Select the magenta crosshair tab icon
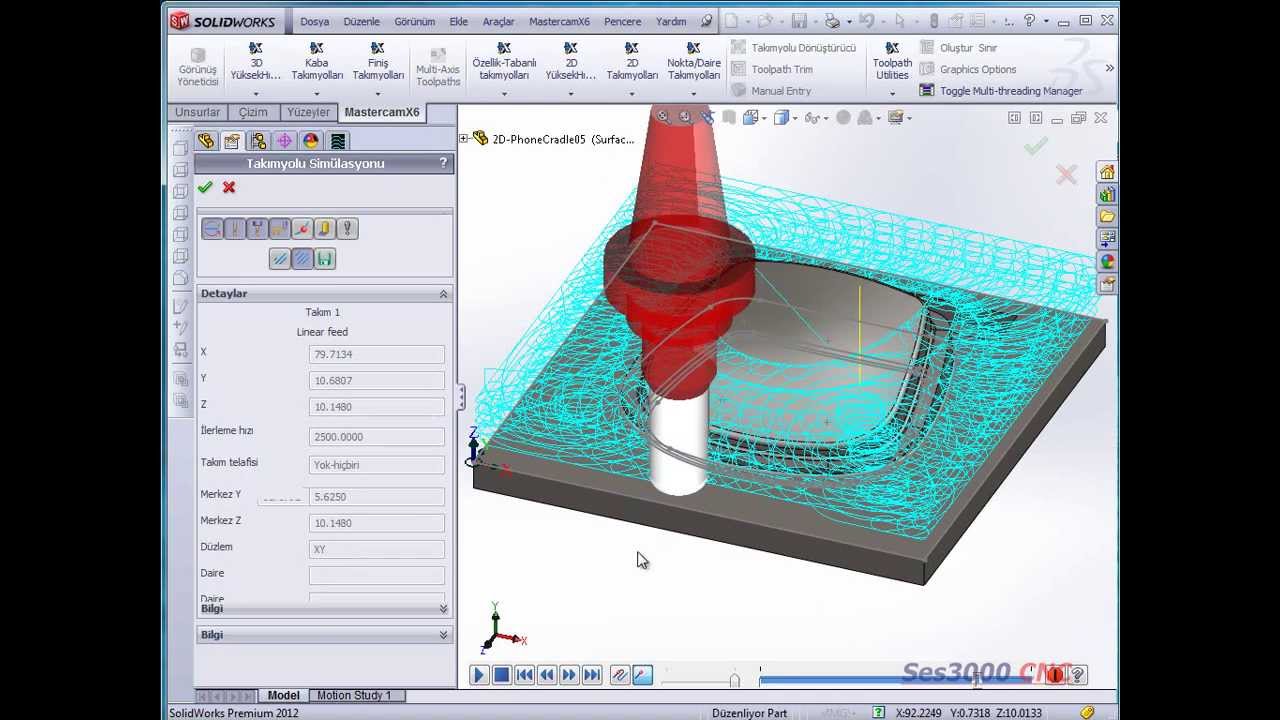Viewport: 1280px width, 720px height. [x=284, y=141]
